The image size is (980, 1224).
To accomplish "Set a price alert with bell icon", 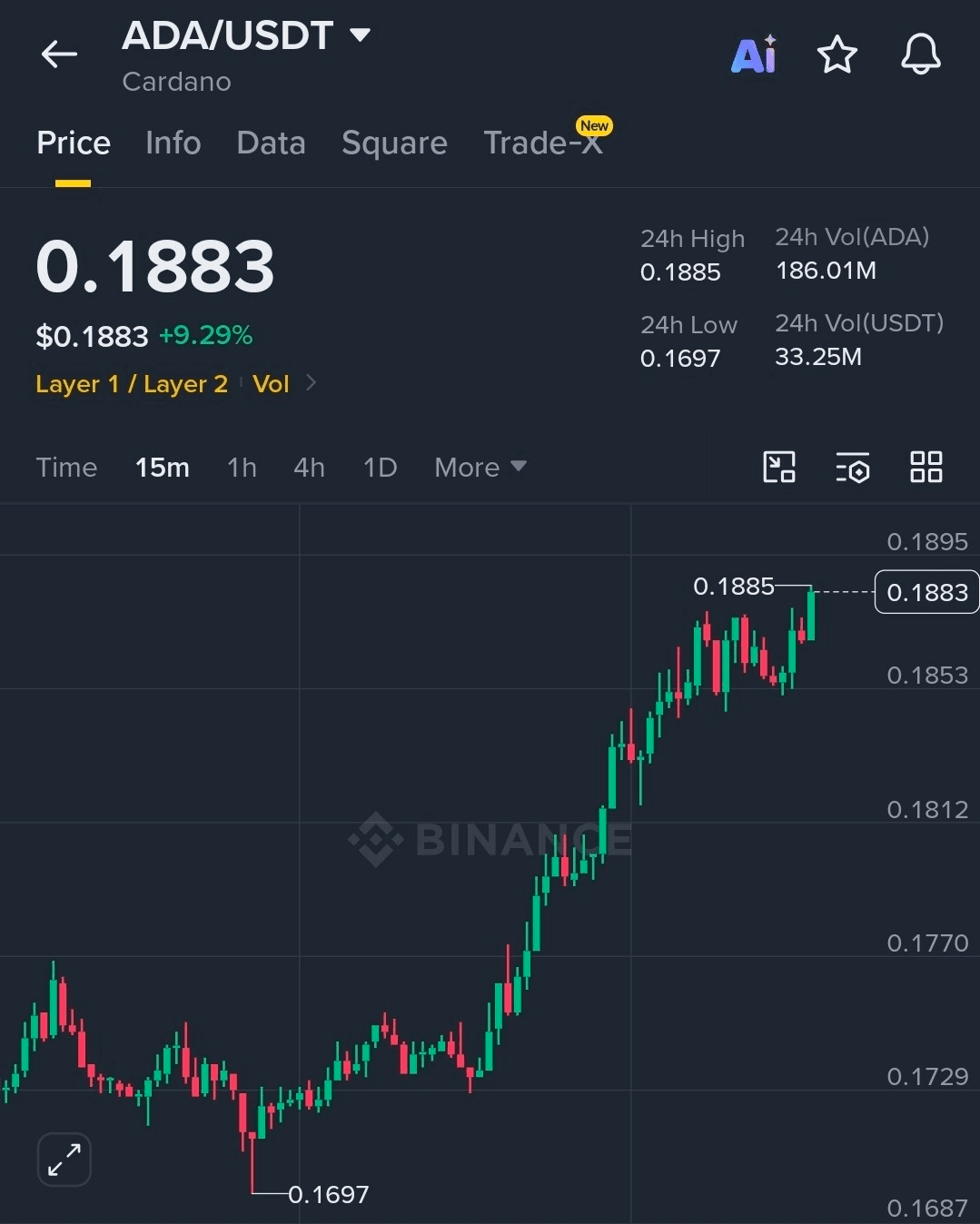I will (920, 54).
